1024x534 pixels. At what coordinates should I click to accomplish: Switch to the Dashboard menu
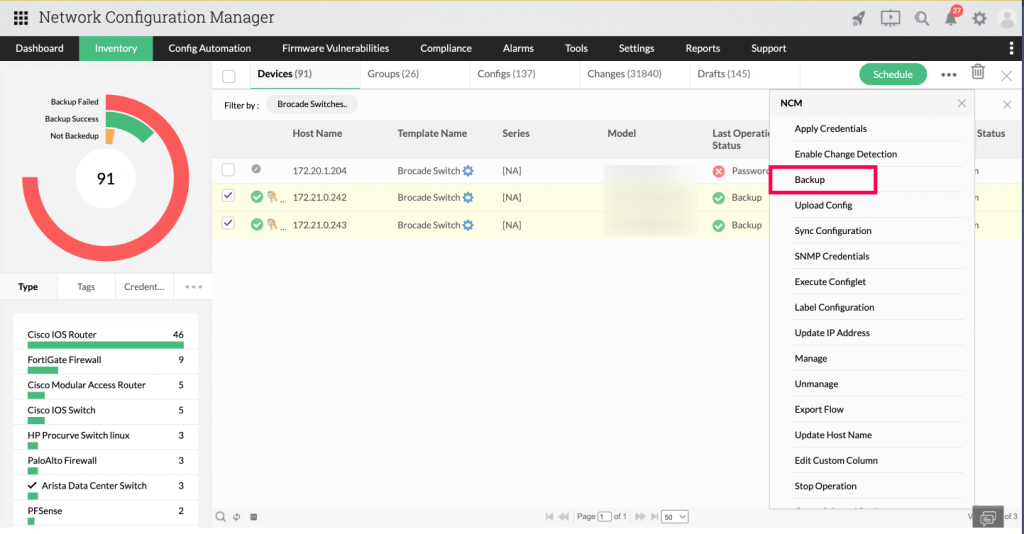click(39, 48)
